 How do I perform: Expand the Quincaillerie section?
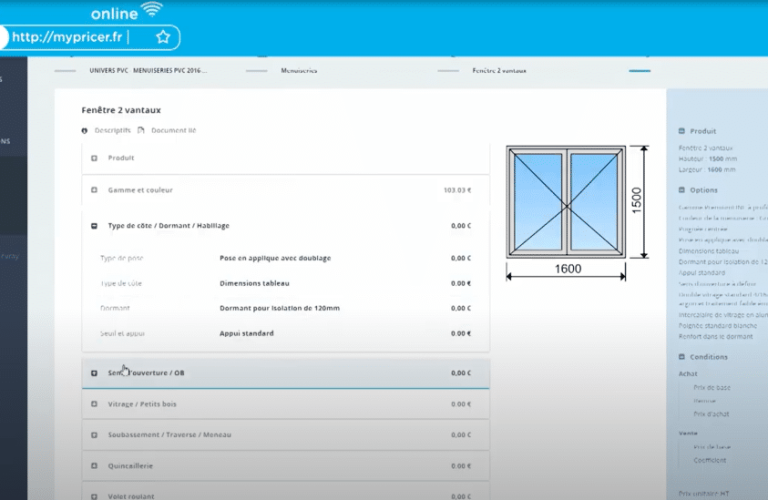(x=94, y=466)
